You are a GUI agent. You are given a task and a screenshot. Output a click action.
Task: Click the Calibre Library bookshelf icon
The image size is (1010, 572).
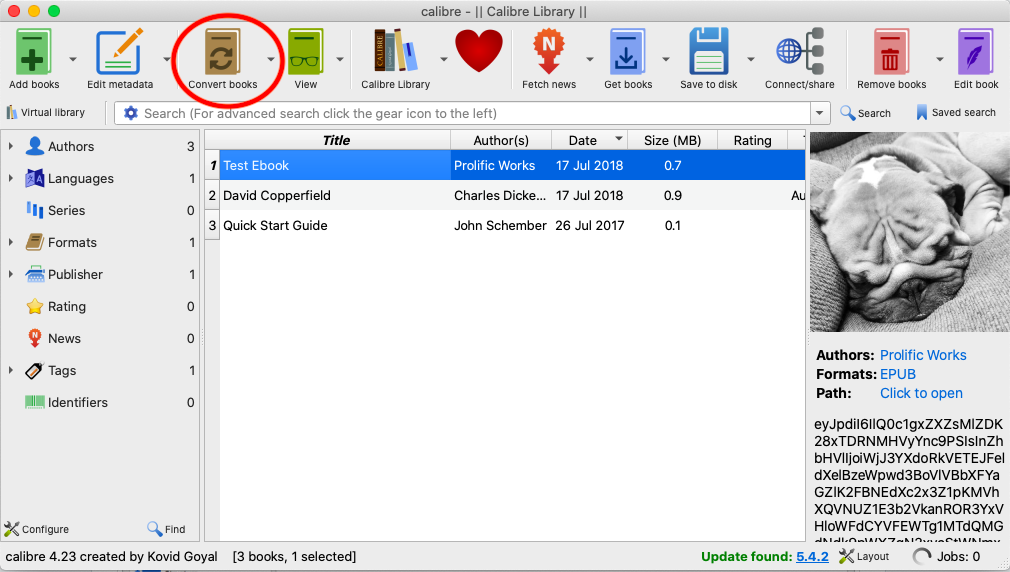[395, 52]
